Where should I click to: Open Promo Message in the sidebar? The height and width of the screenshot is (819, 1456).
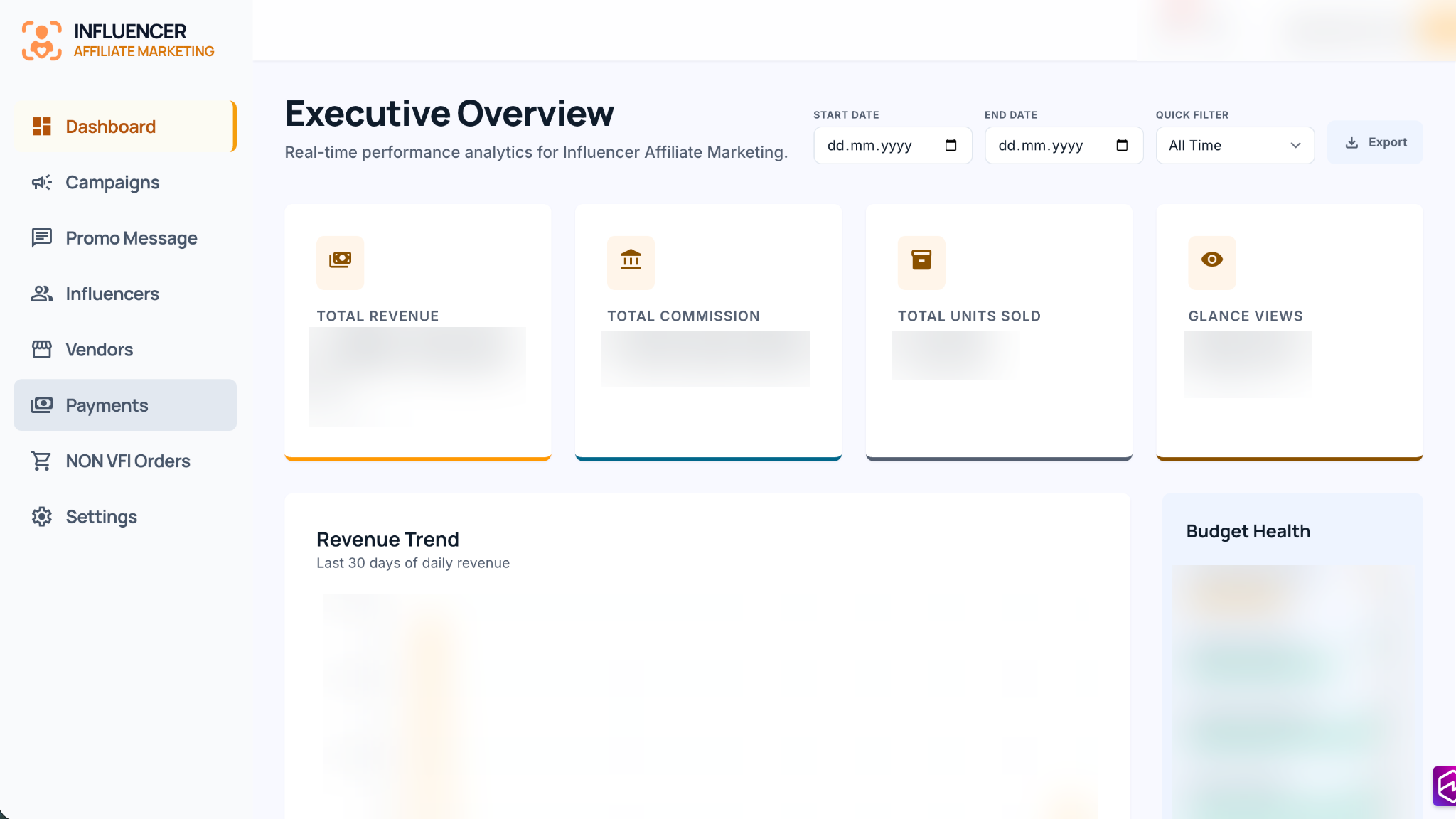point(125,238)
